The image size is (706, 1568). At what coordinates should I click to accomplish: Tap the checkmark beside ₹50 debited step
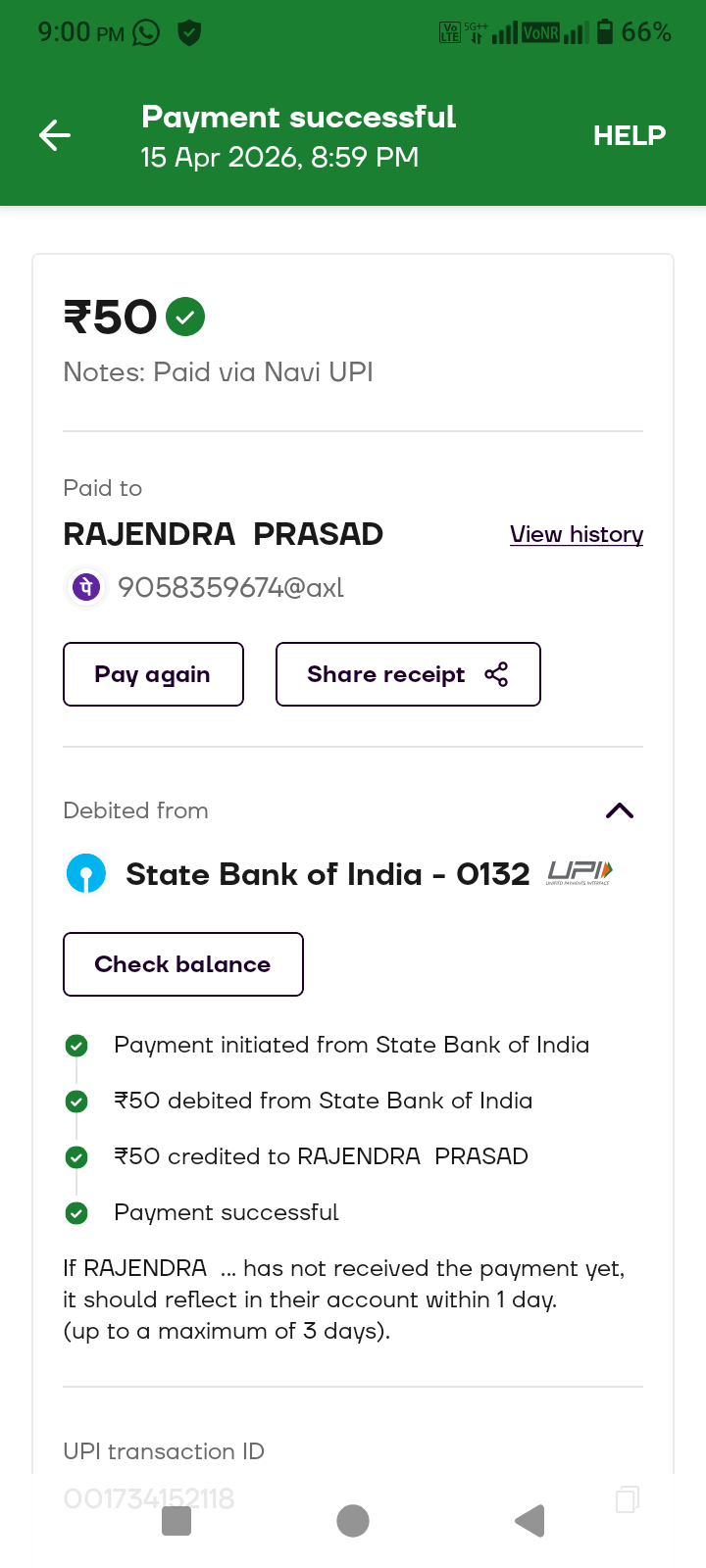[76, 1102]
